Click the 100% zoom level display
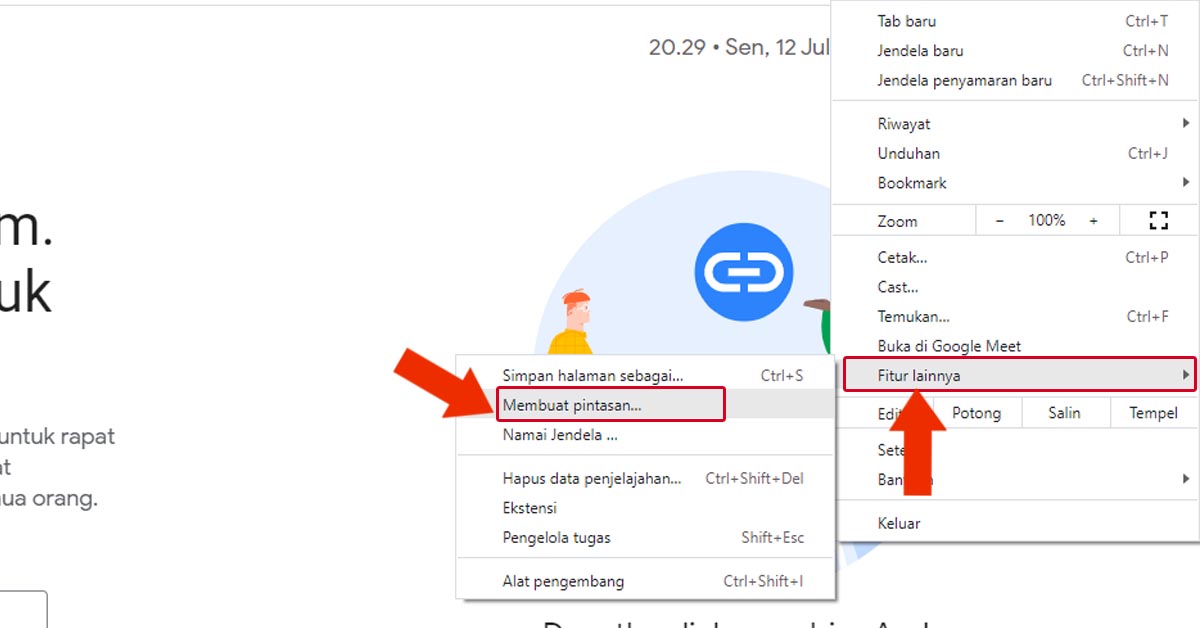1200x628 pixels. click(x=1046, y=220)
